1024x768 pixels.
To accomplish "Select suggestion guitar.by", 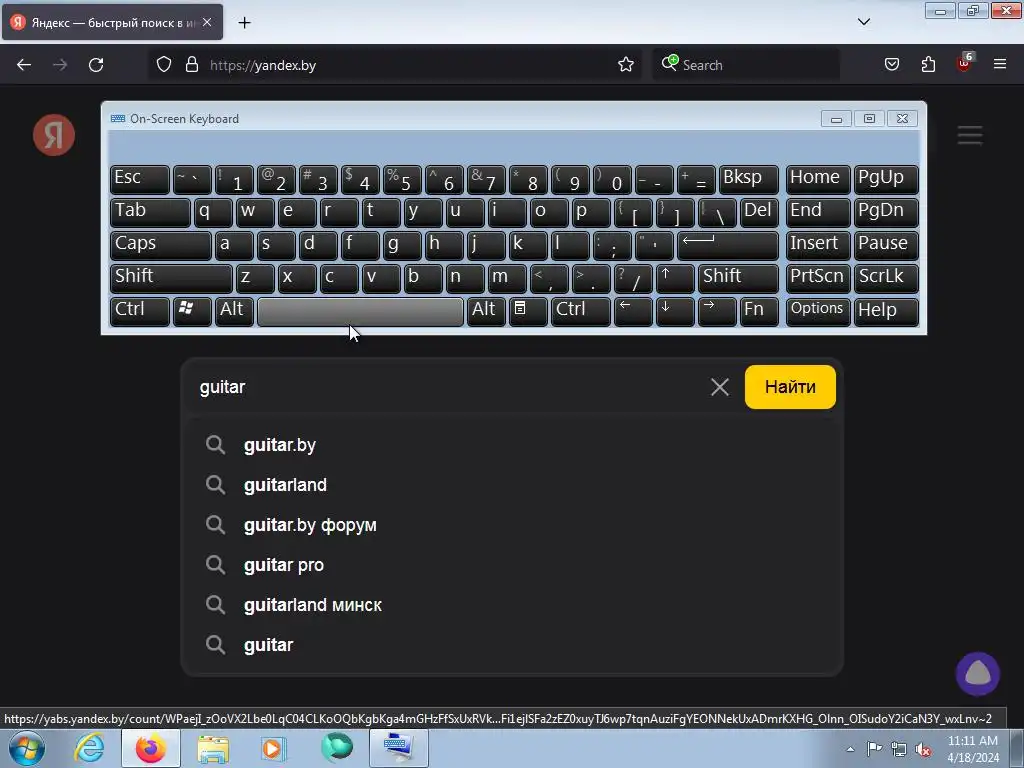I will click(513, 445).
